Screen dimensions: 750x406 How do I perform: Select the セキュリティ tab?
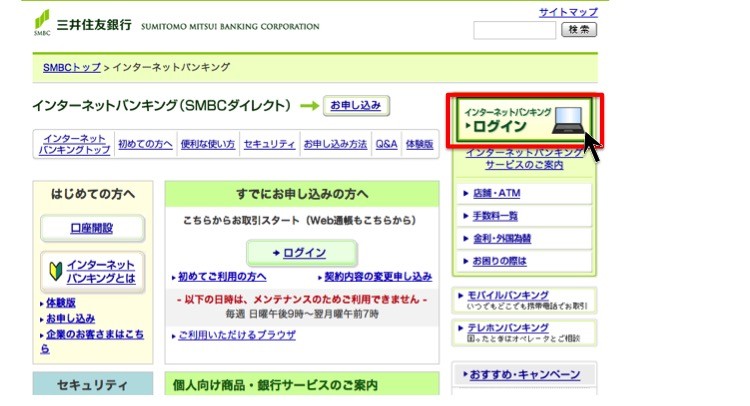tap(269, 144)
